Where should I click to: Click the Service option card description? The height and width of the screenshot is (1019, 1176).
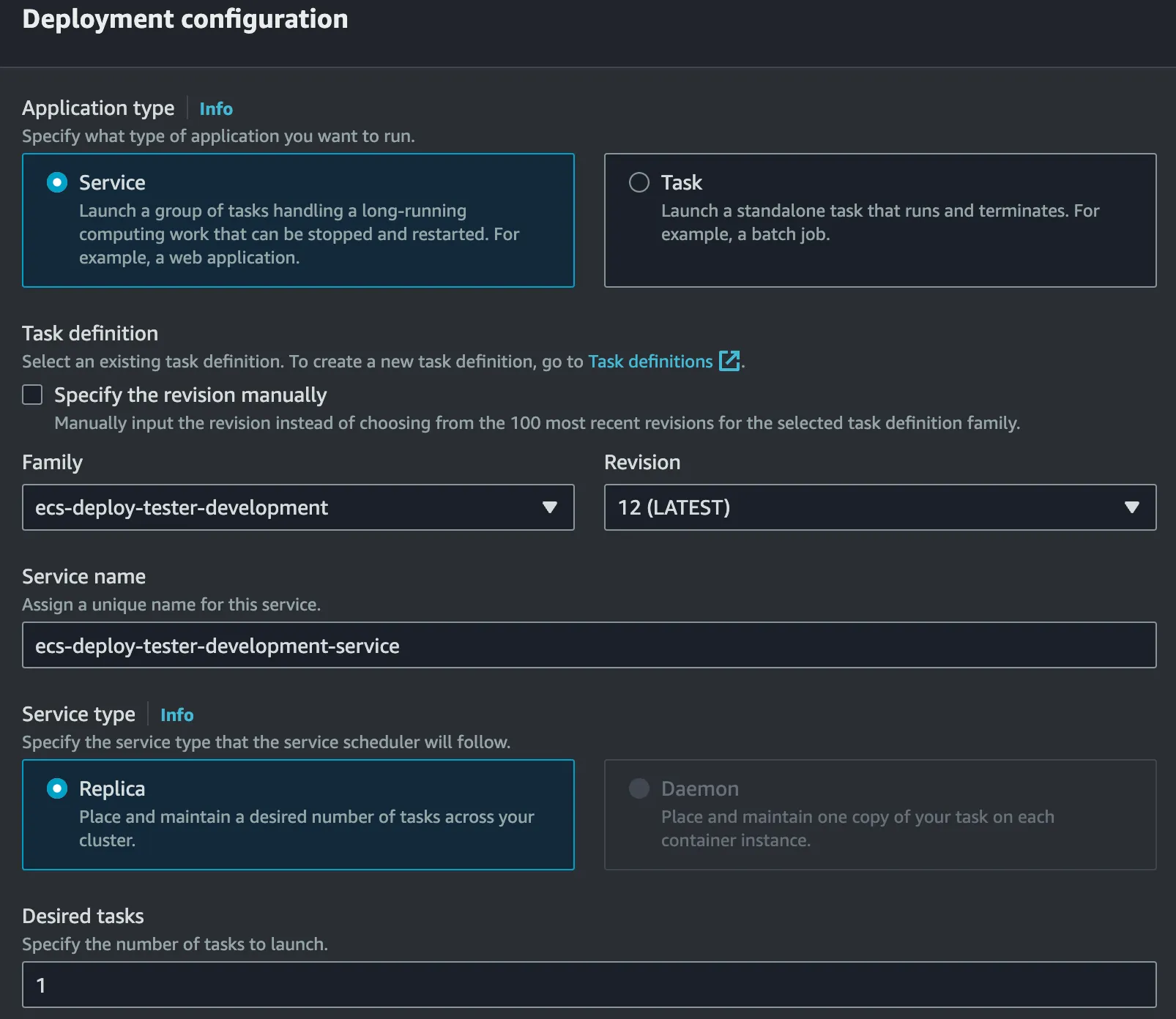pyautogui.click(x=299, y=234)
